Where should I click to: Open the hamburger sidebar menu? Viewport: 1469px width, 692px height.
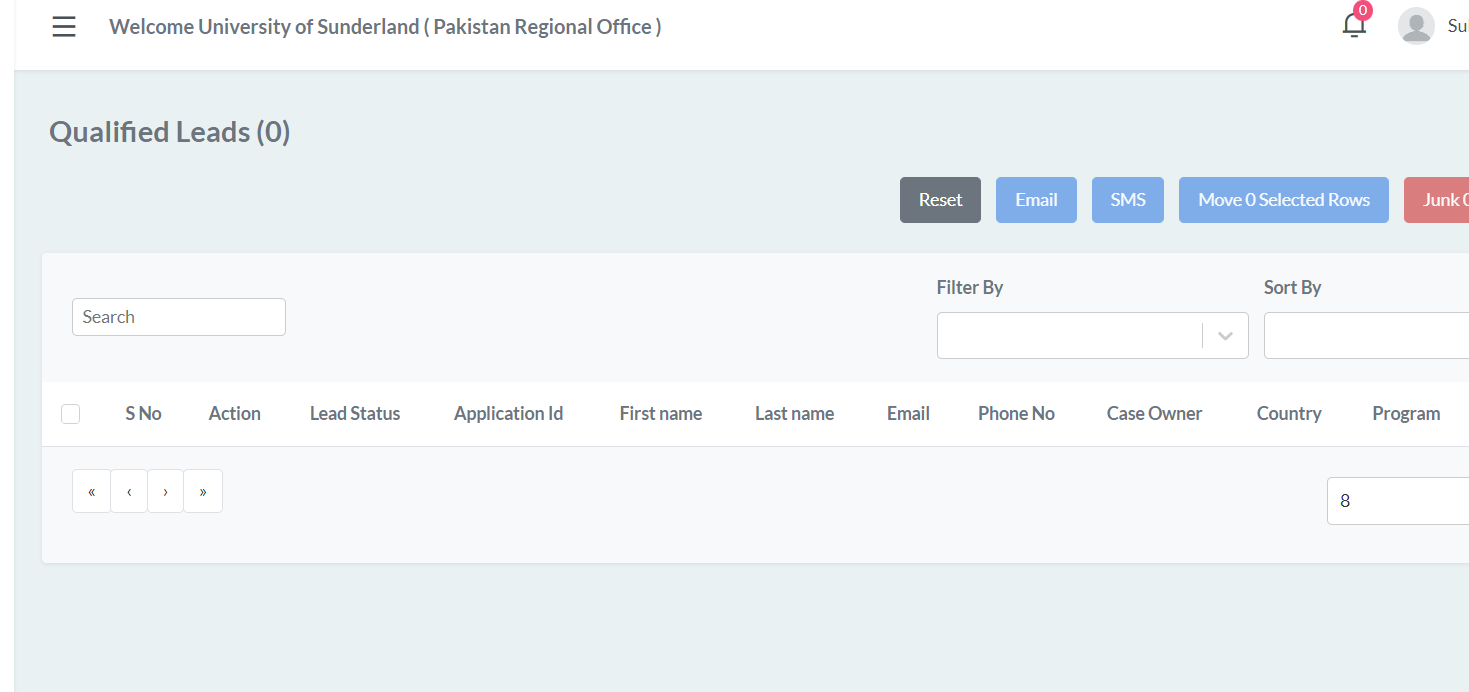coord(64,27)
